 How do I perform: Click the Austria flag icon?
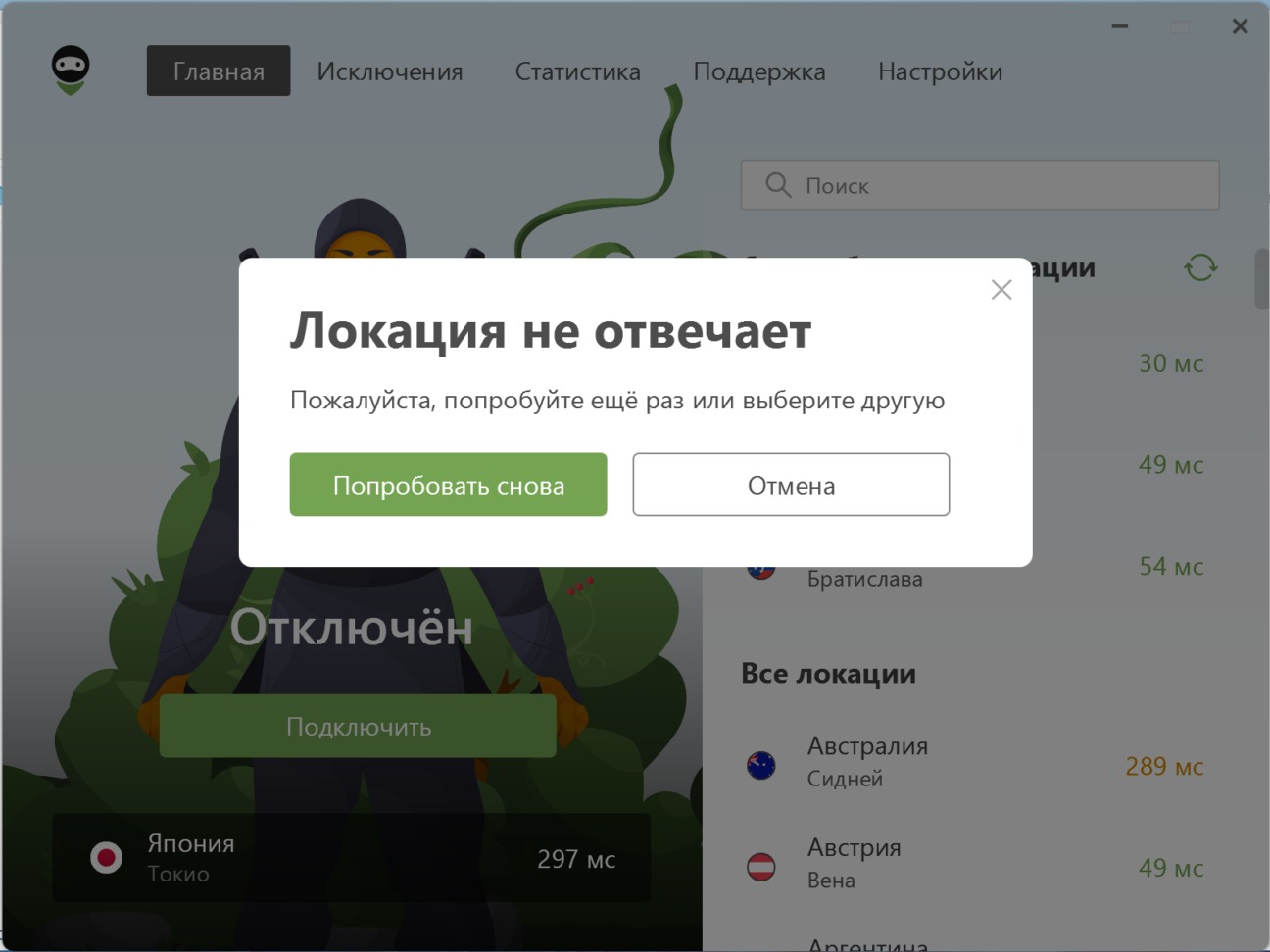point(761,867)
